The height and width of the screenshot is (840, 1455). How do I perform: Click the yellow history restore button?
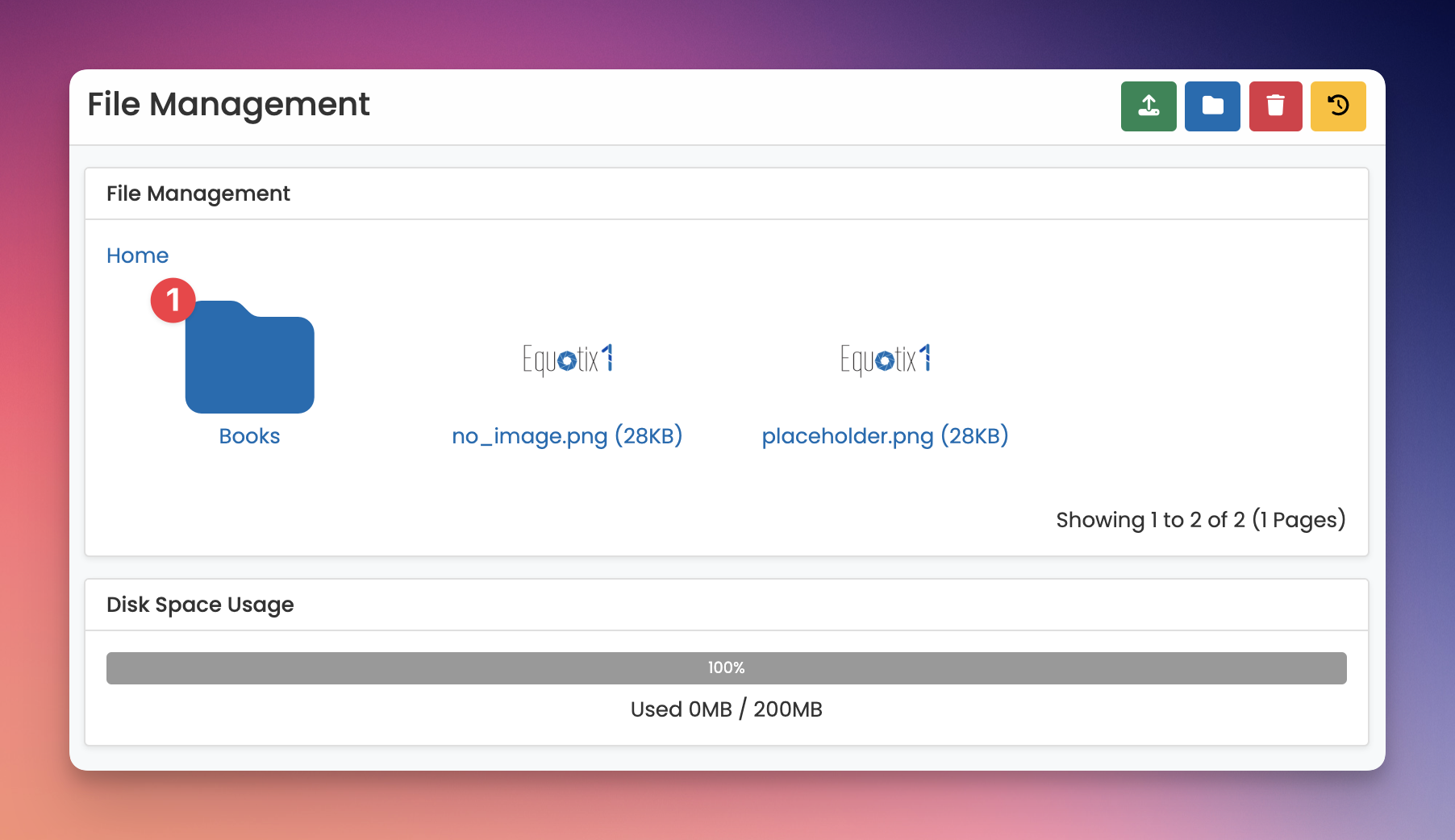coord(1338,106)
